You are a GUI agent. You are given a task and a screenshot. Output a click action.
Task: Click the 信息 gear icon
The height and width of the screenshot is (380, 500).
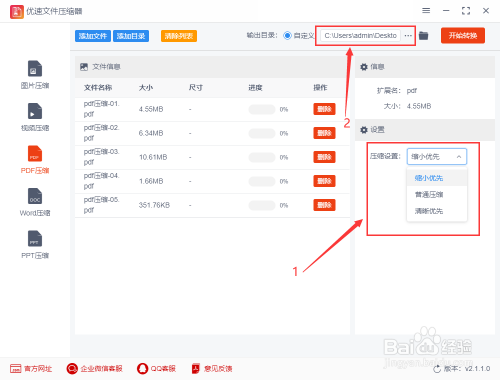point(364,67)
